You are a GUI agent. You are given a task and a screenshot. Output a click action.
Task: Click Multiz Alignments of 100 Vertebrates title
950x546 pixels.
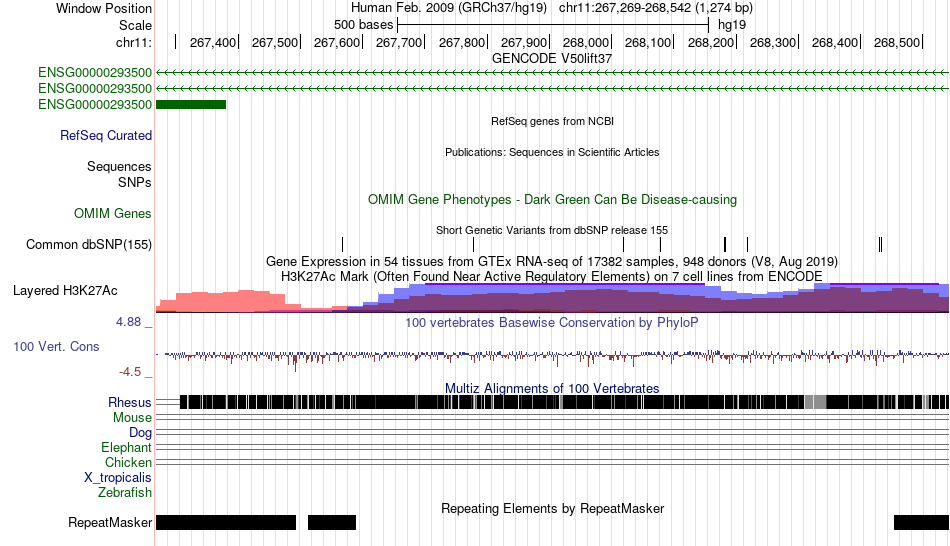point(552,388)
